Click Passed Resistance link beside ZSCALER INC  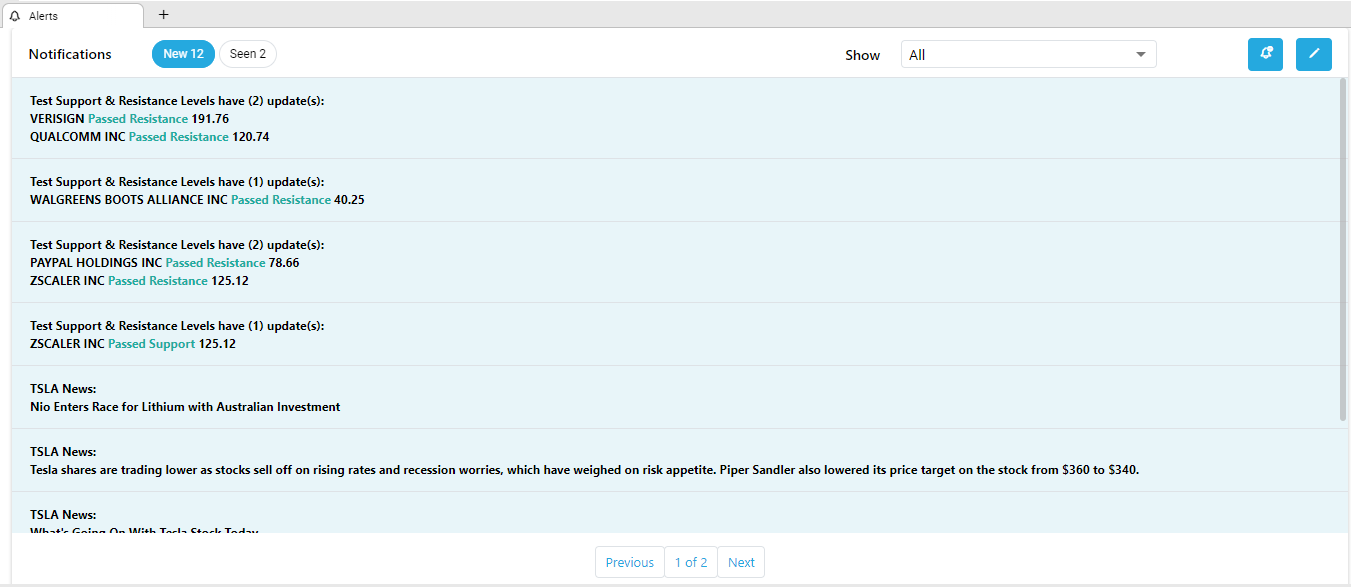pyautogui.click(x=158, y=281)
